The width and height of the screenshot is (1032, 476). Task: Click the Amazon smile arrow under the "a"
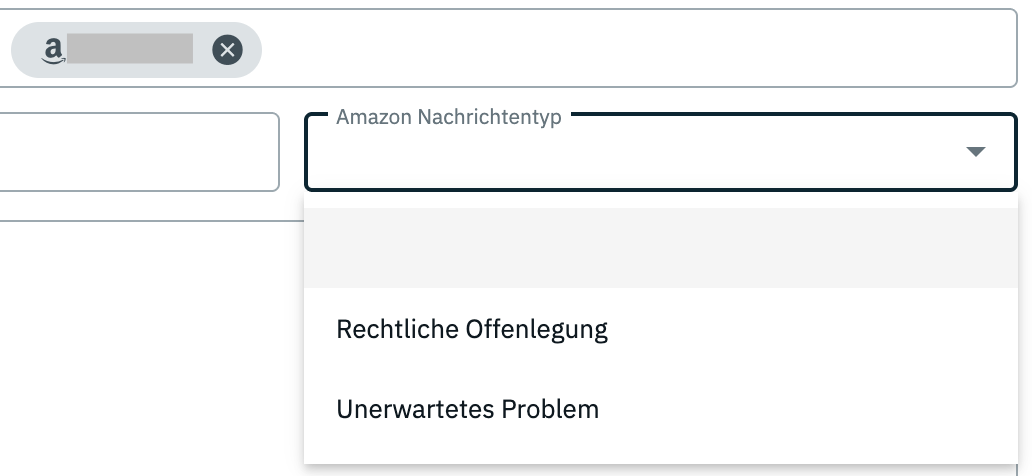pos(53,59)
